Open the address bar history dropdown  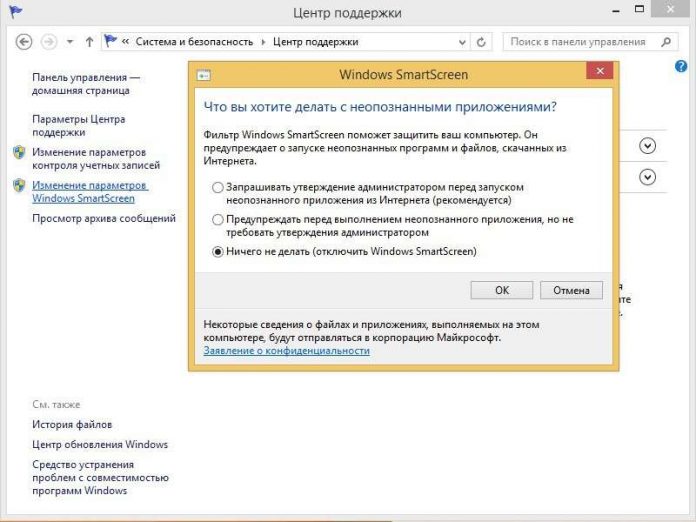462,43
